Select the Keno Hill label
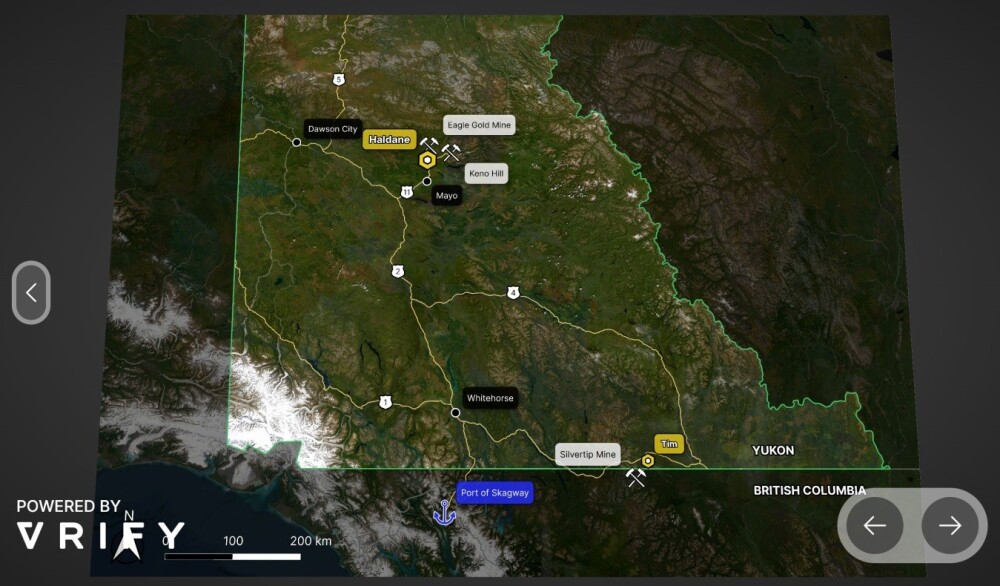Image resolution: width=1000 pixels, height=586 pixels. [x=486, y=173]
